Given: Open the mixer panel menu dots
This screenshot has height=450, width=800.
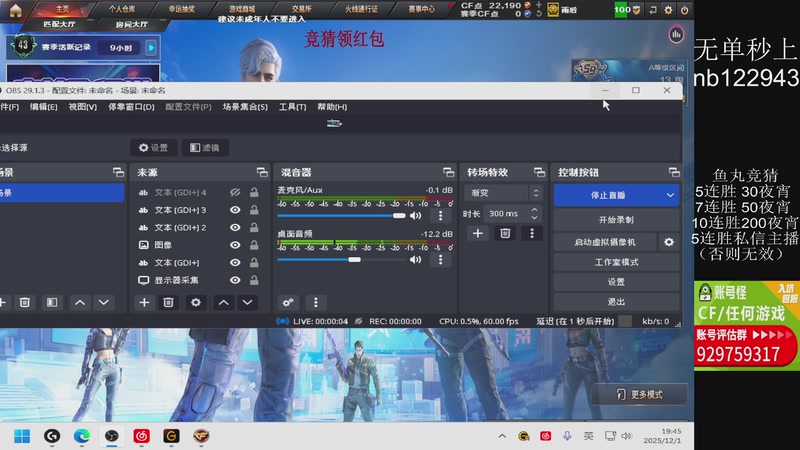Looking at the screenshot, I should 315,303.
